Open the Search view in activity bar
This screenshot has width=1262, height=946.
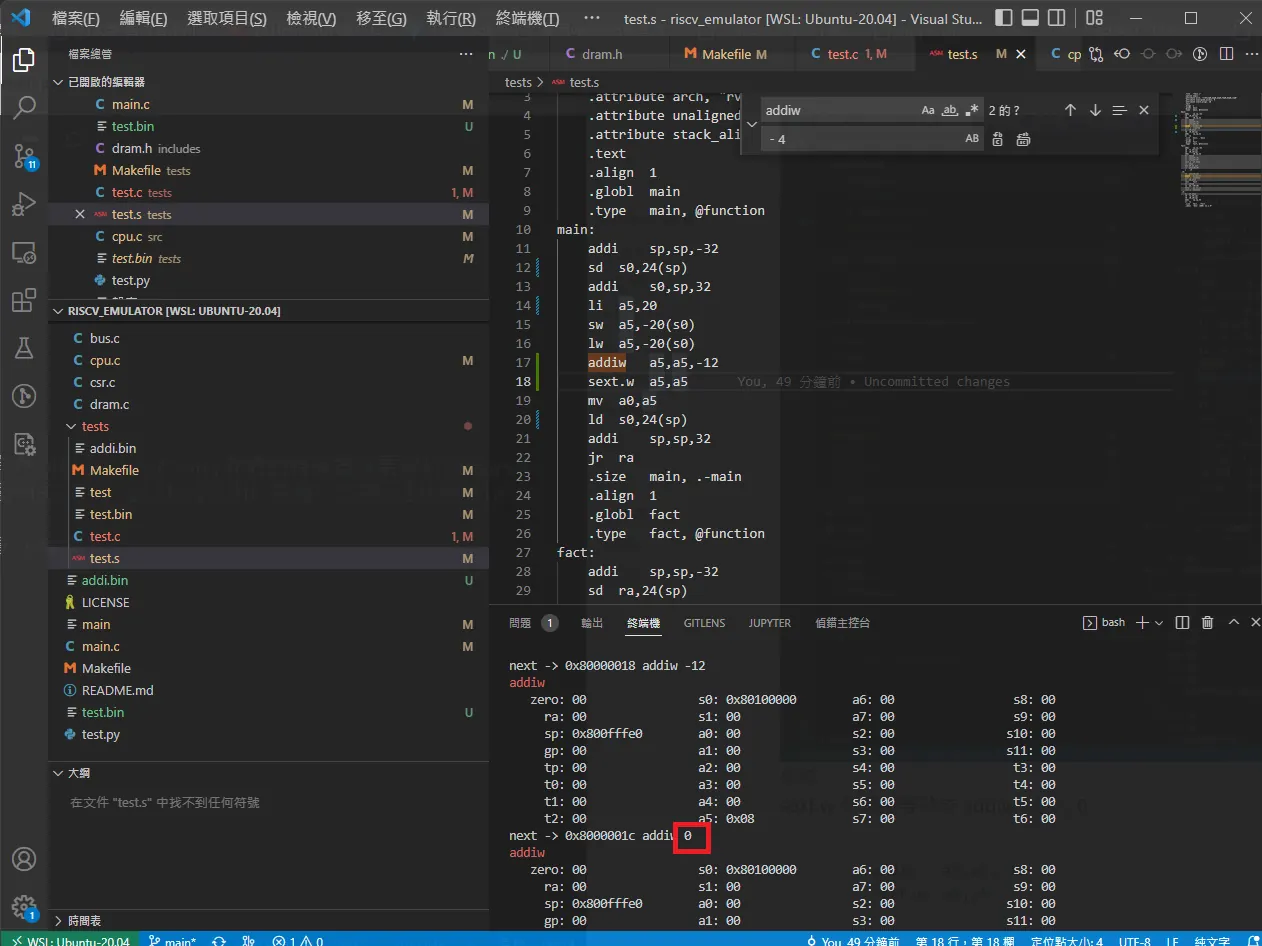(x=24, y=107)
